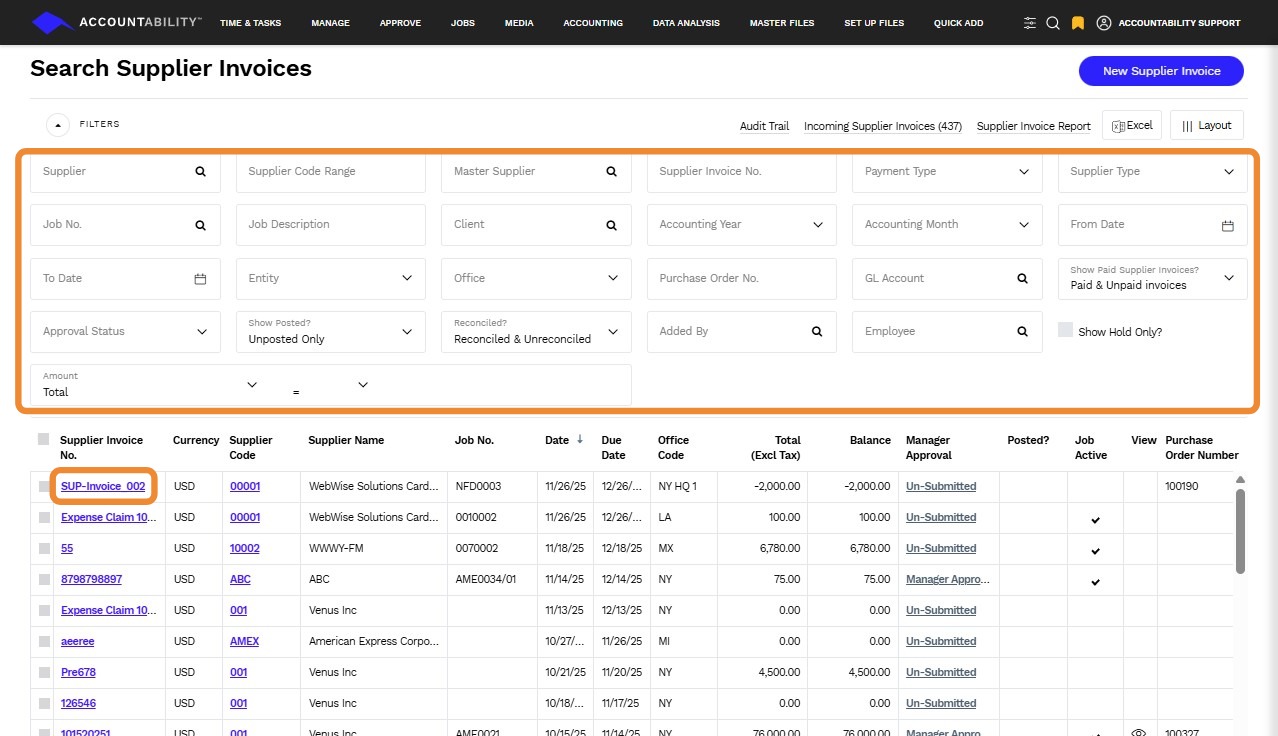Open the settings sliders icon in header
This screenshot has height=736, width=1278.
(1030, 23)
